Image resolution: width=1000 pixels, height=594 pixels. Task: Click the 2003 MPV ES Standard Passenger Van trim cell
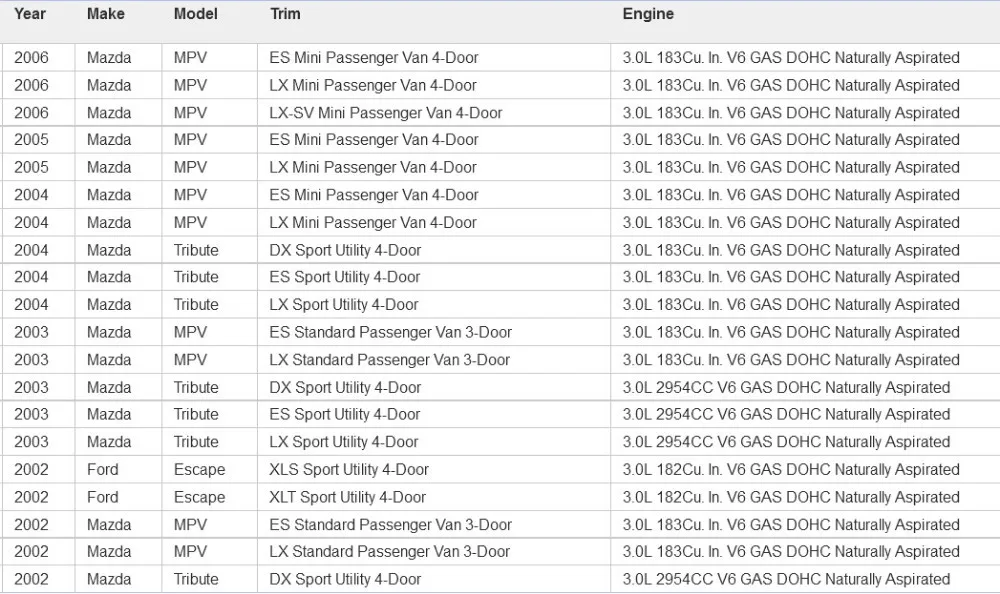pos(434,332)
